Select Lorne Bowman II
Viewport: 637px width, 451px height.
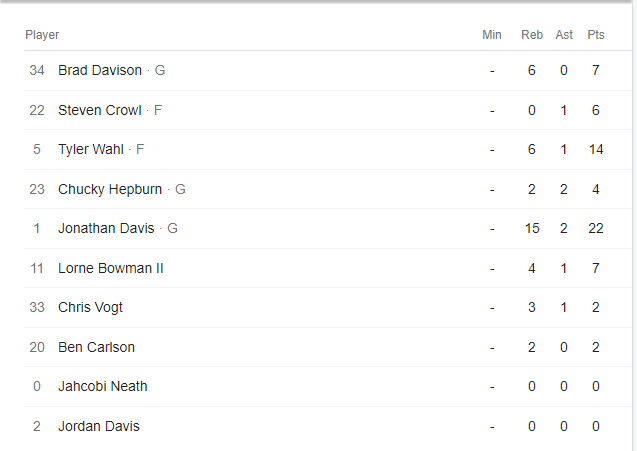110,268
